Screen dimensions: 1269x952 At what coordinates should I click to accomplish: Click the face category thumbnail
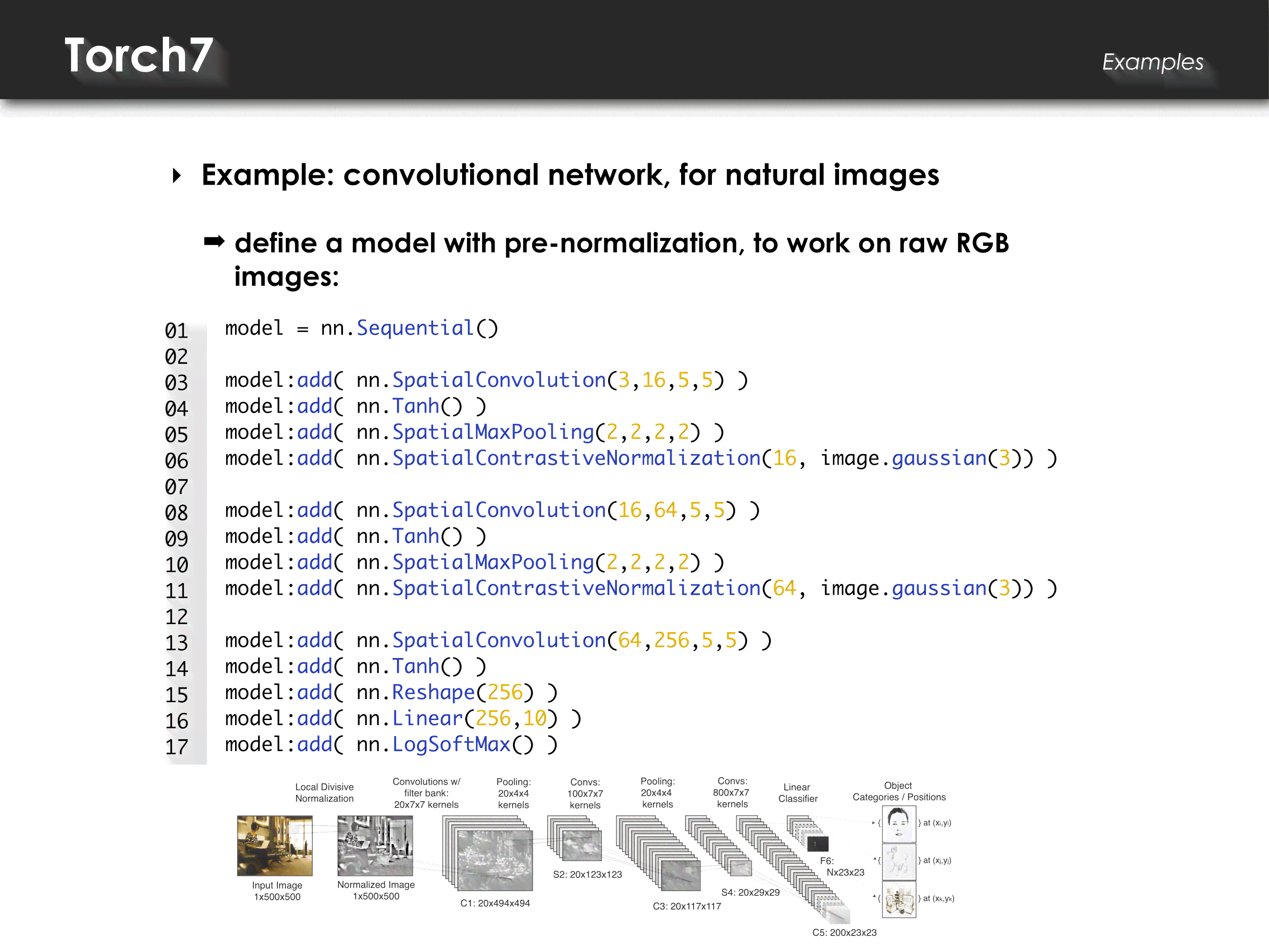point(898,824)
